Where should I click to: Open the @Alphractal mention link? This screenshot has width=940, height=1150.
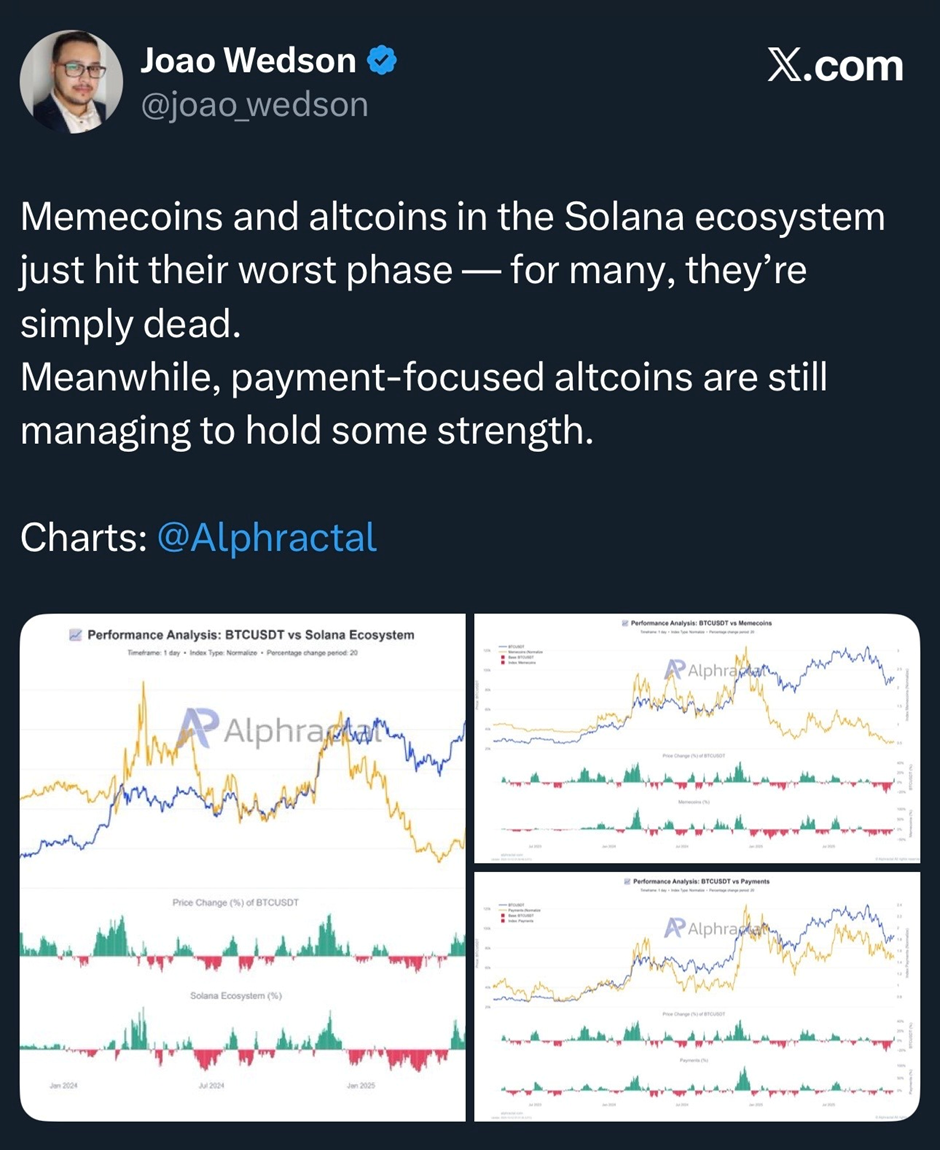268,538
